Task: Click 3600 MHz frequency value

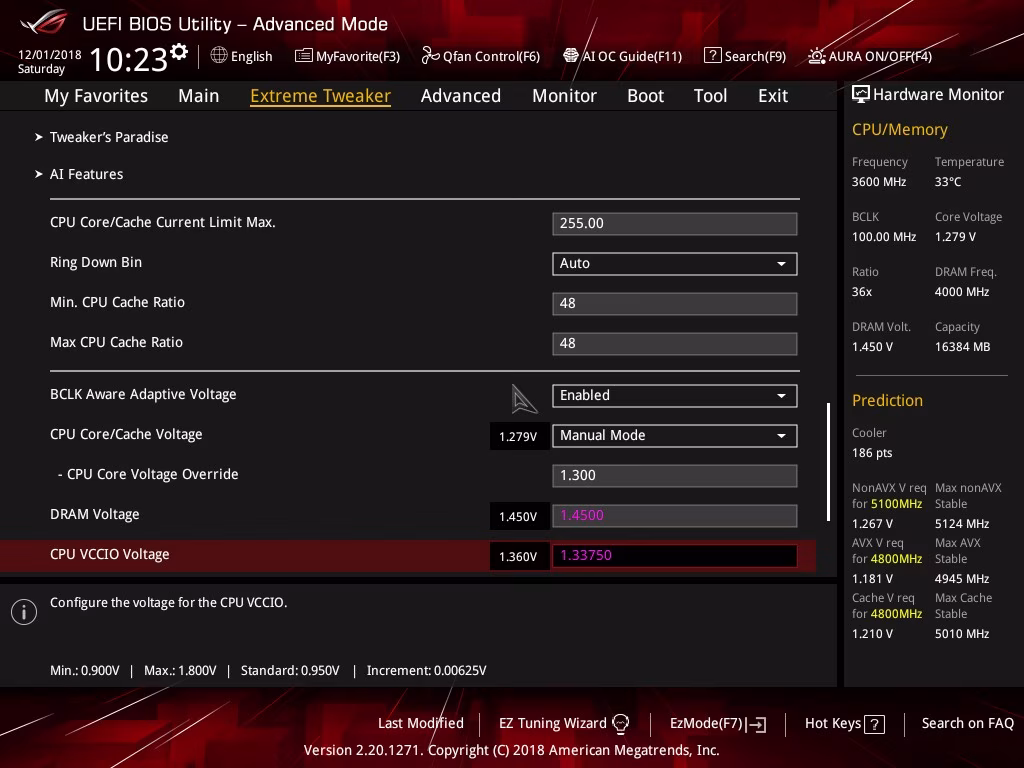Action: point(879,182)
